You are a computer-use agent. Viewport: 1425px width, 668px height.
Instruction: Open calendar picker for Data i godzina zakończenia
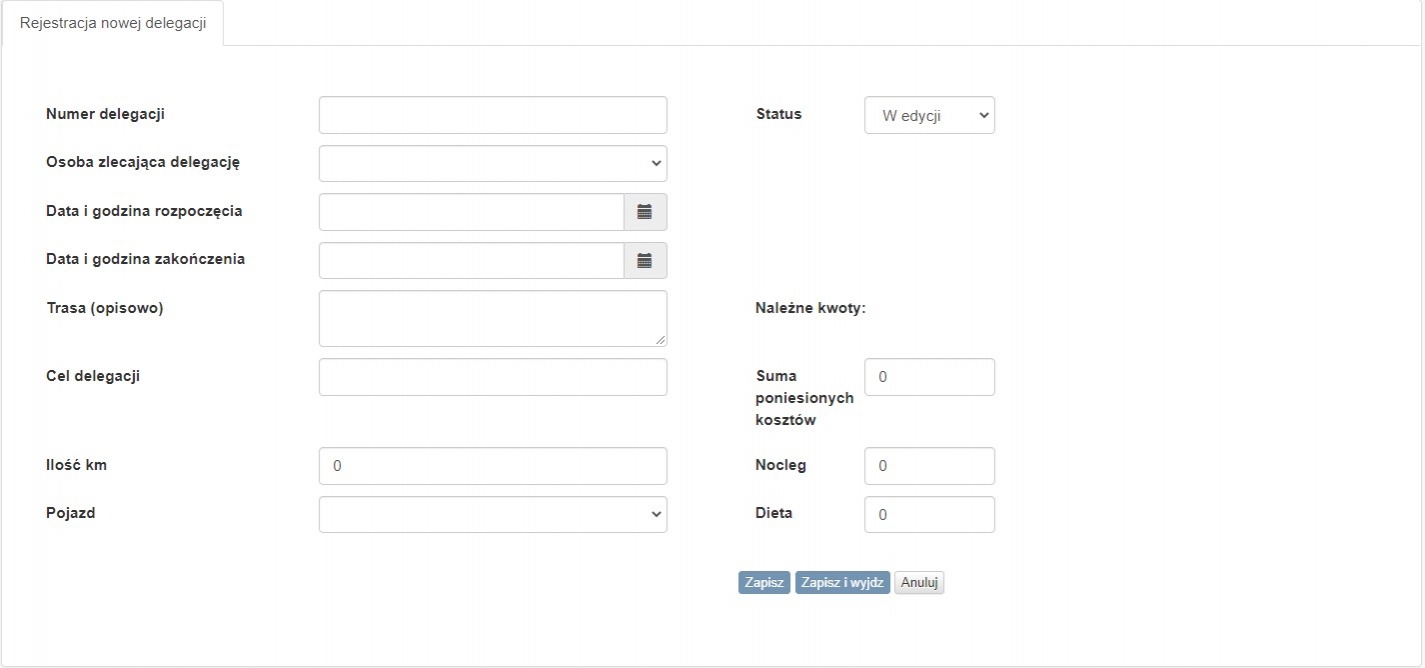645,261
